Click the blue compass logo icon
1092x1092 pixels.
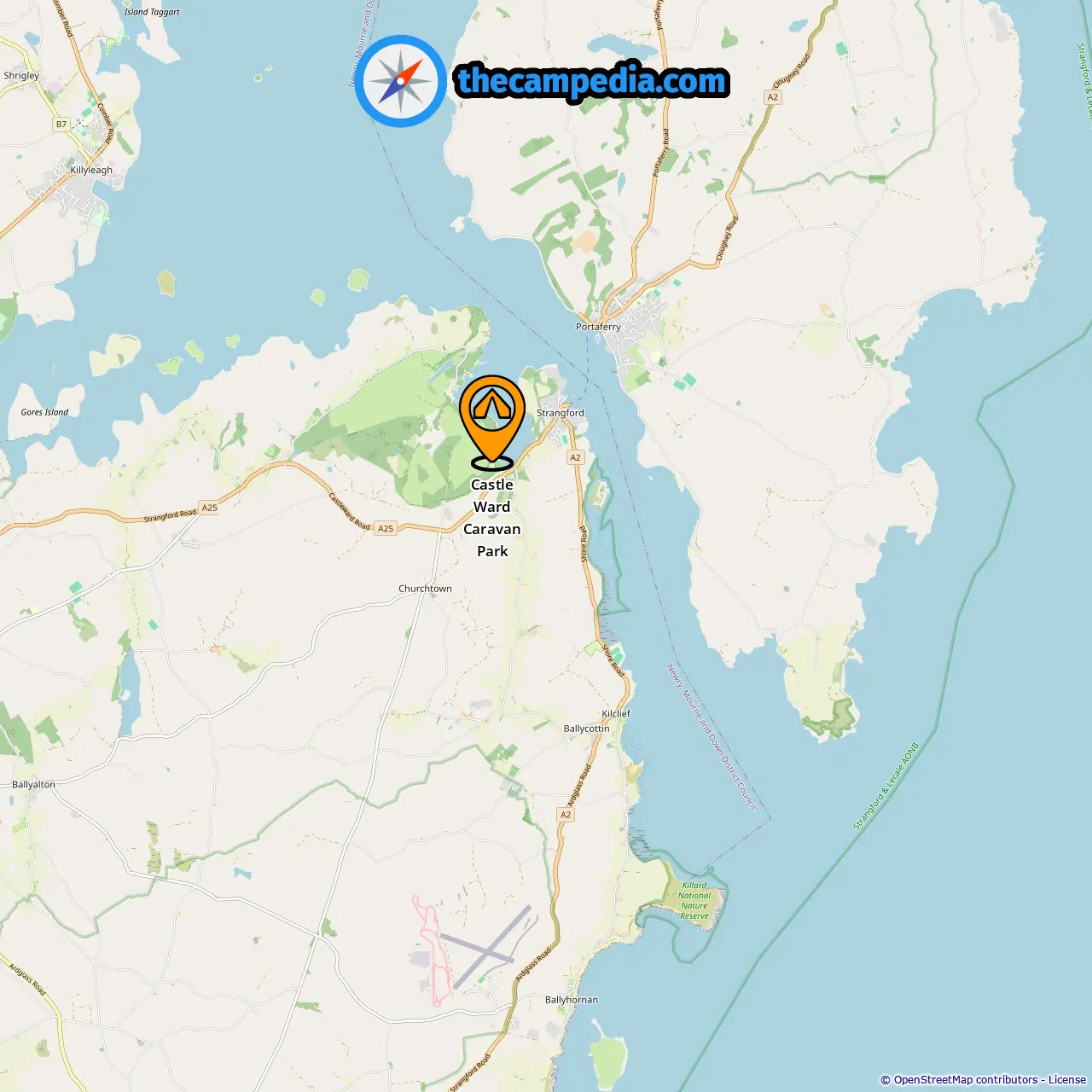pos(401,81)
